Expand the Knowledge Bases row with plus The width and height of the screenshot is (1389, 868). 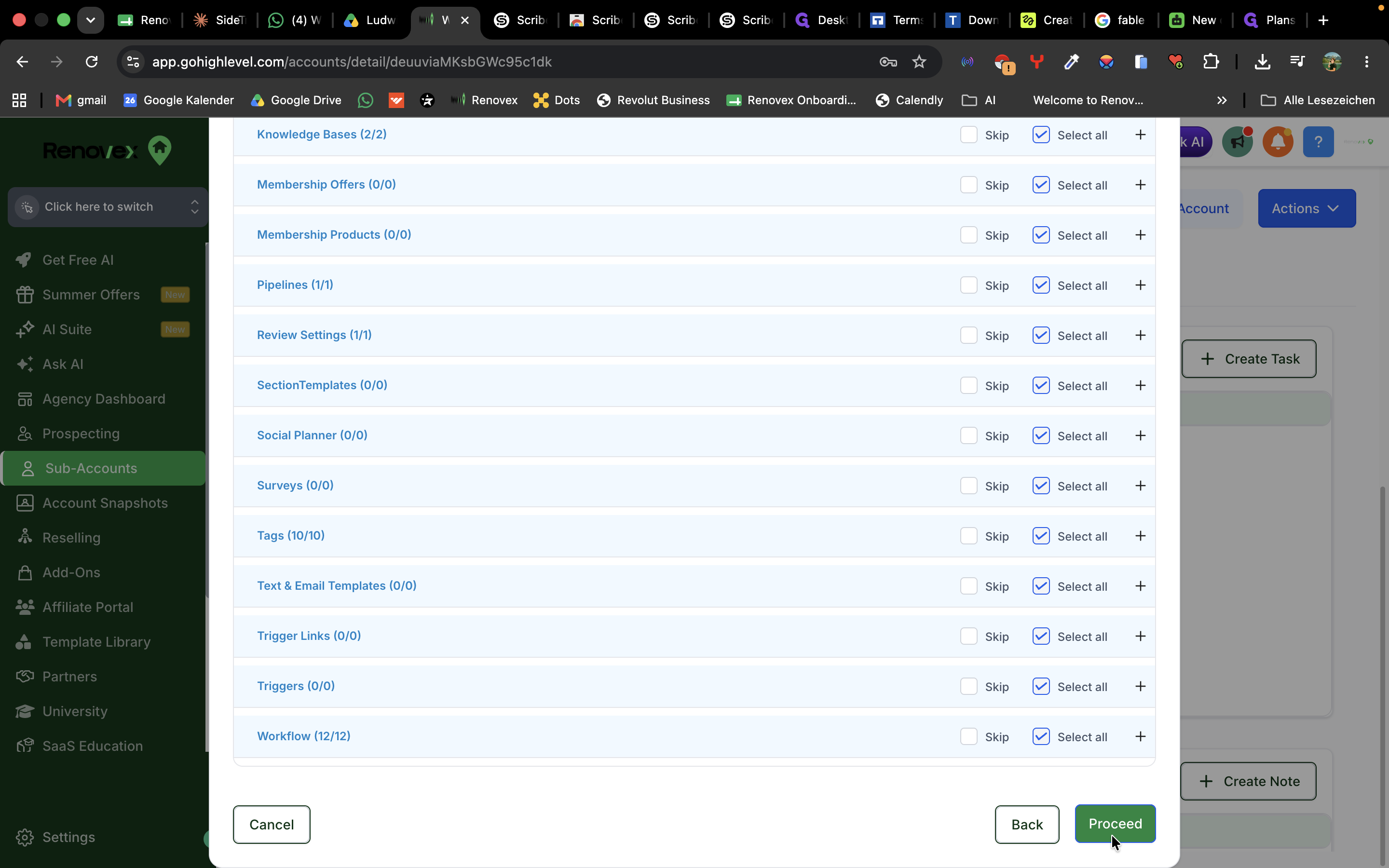1140,135
